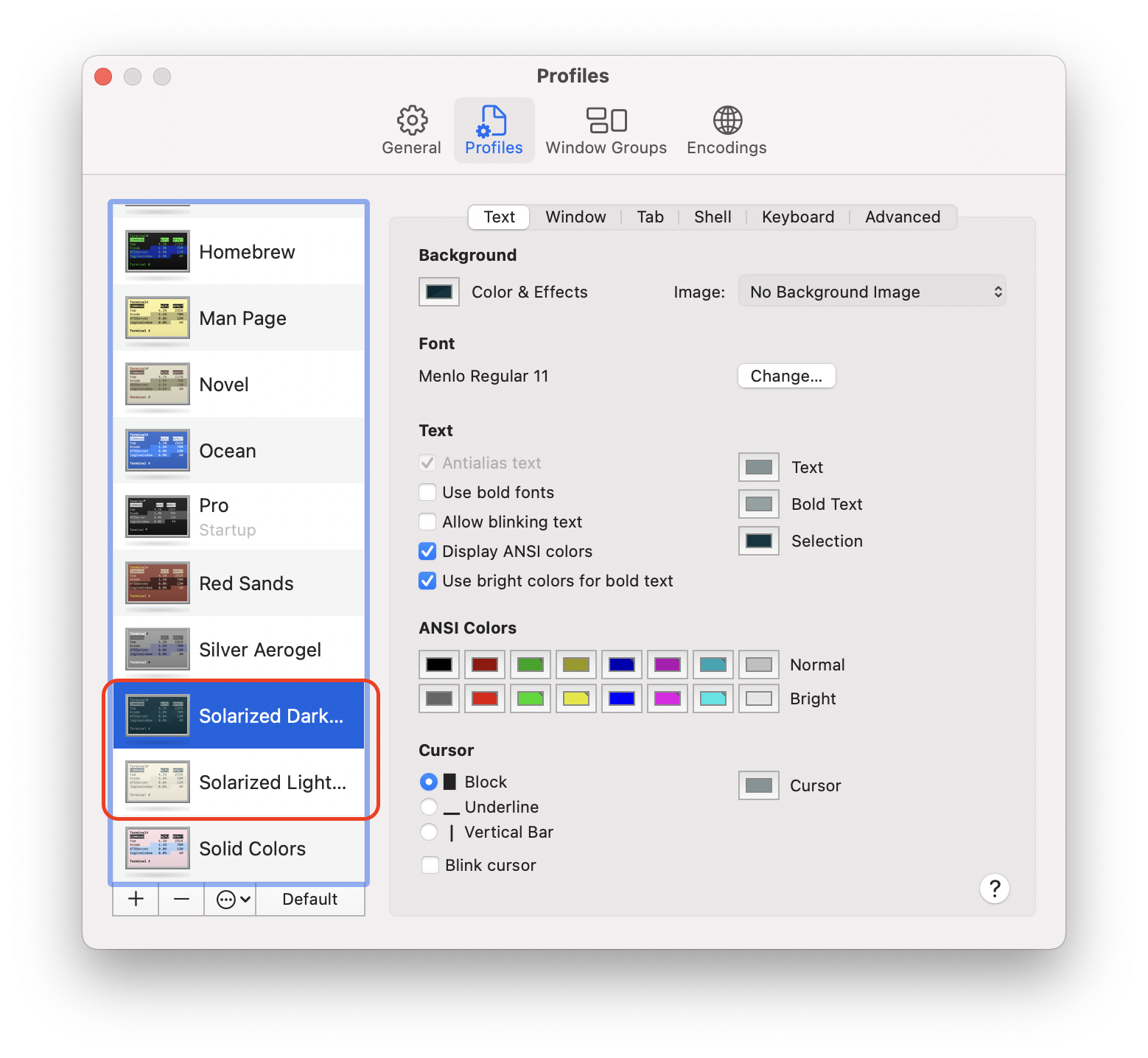Screen dimensions: 1148x1058
Task: Click the Normal black ANSI color swatch
Action: coord(439,665)
